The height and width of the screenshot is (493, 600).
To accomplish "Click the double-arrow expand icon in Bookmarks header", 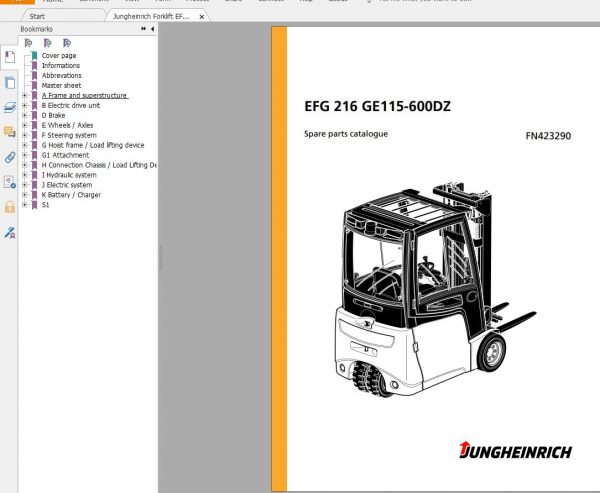I will 143,29.
